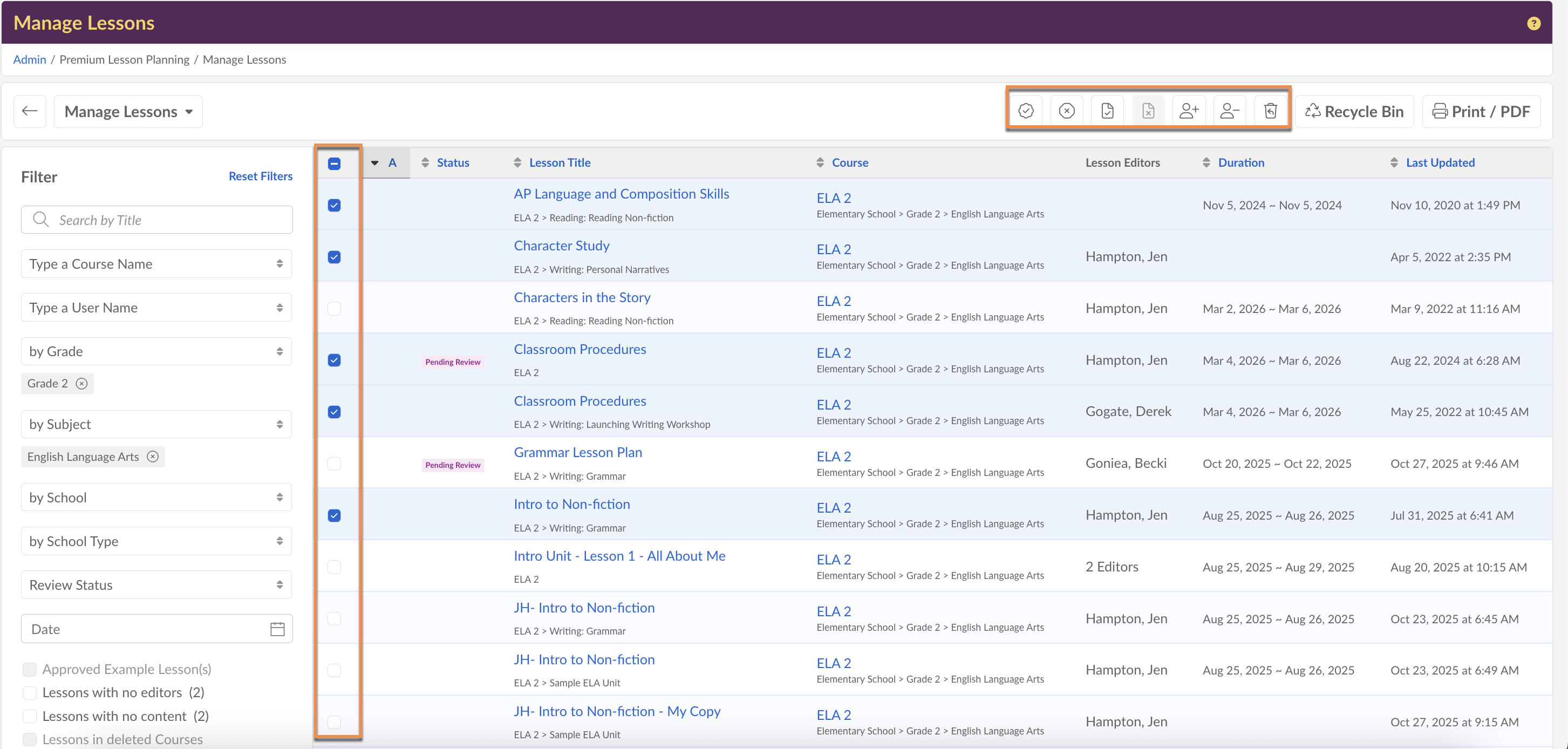This screenshot has height=749, width=1568.
Task: Remove the Grade 2 filter chip
Action: tap(81, 384)
